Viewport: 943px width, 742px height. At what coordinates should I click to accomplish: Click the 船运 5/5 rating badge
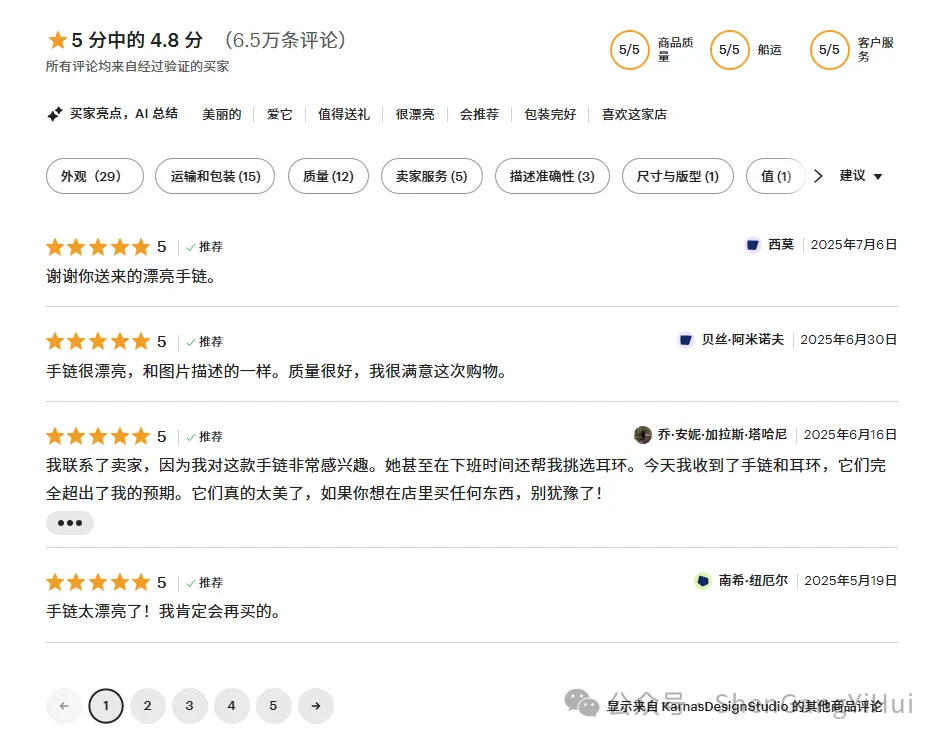[x=729, y=49]
